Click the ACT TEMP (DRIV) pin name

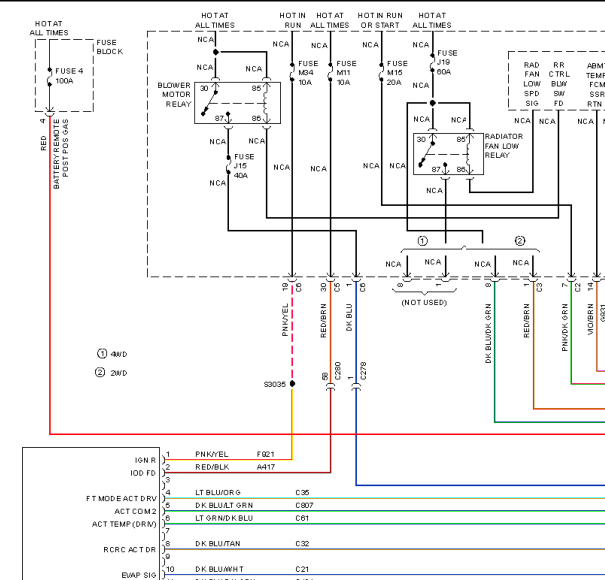click(x=124, y=524)
